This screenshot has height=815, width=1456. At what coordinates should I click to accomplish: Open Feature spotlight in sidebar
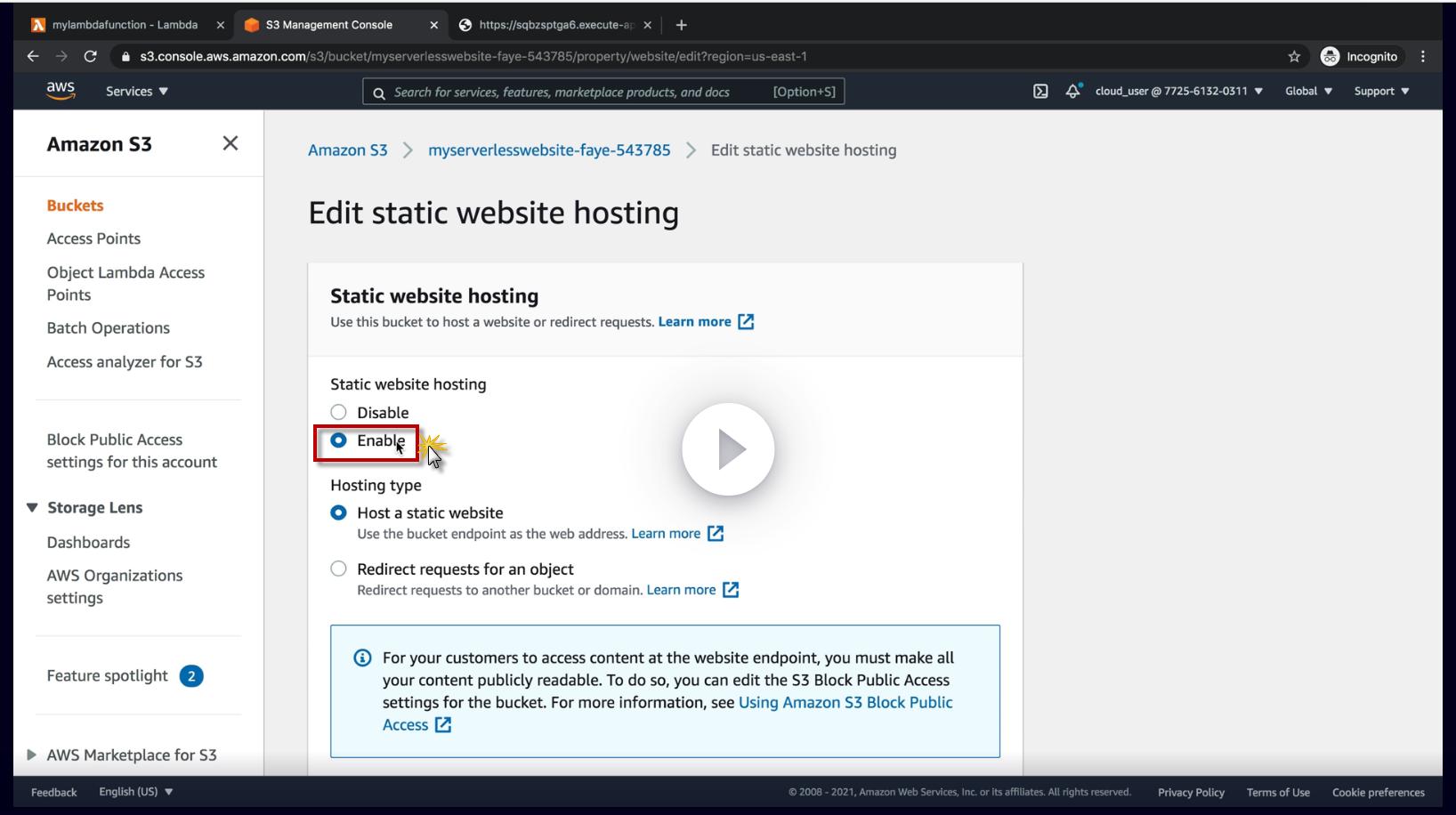pos(107,675)
